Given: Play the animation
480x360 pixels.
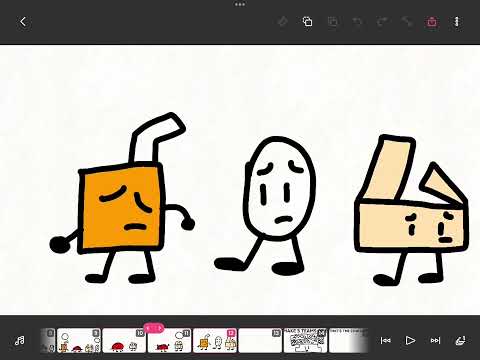Looking at the screenshot, I should [x=410, y=340].
